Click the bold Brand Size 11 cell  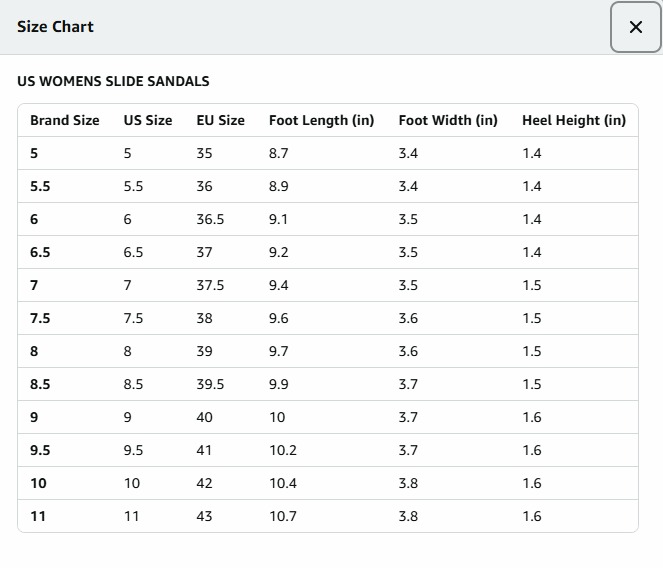click(x=38, y=516)
